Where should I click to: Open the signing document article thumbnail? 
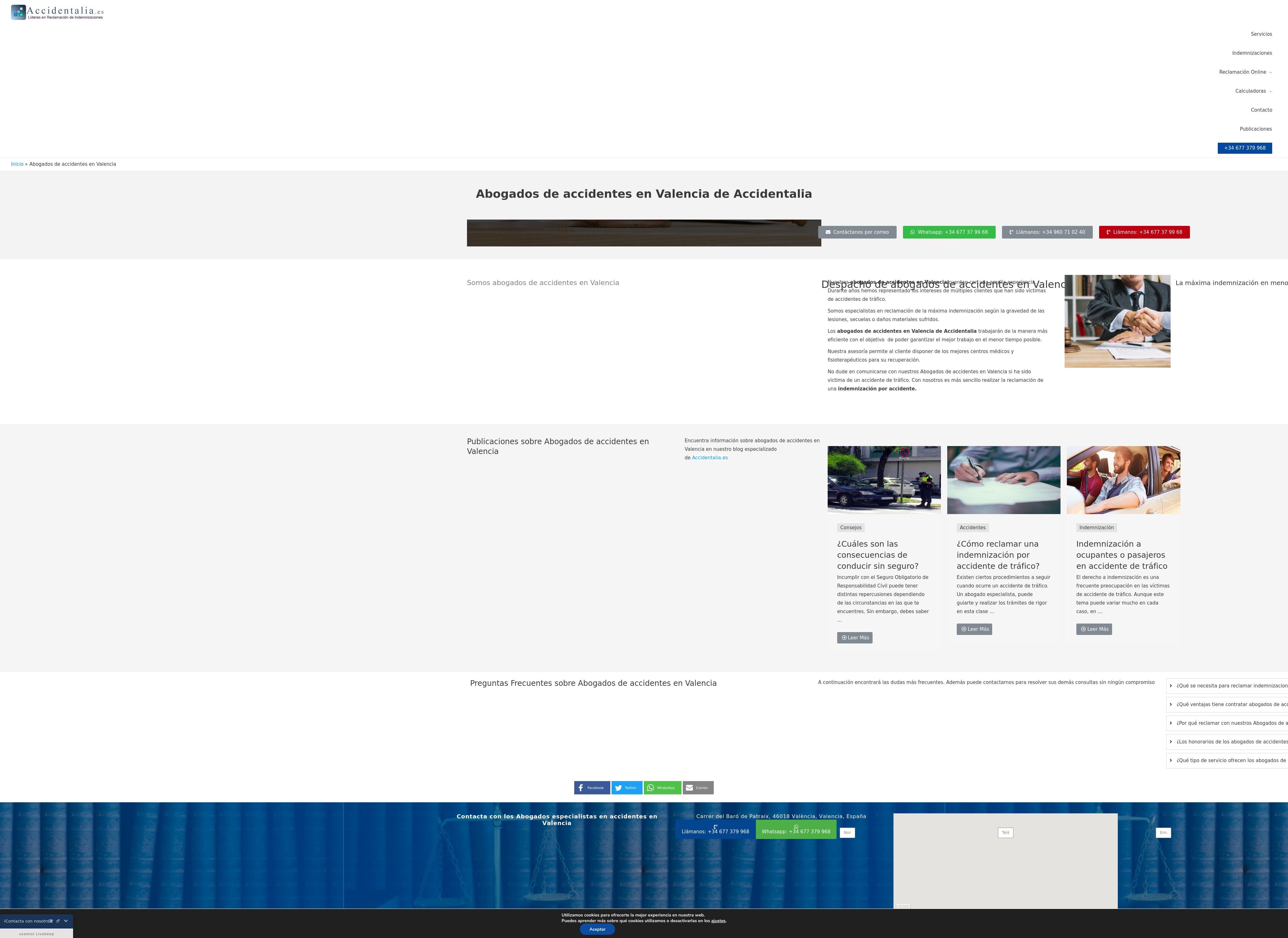1004,480
